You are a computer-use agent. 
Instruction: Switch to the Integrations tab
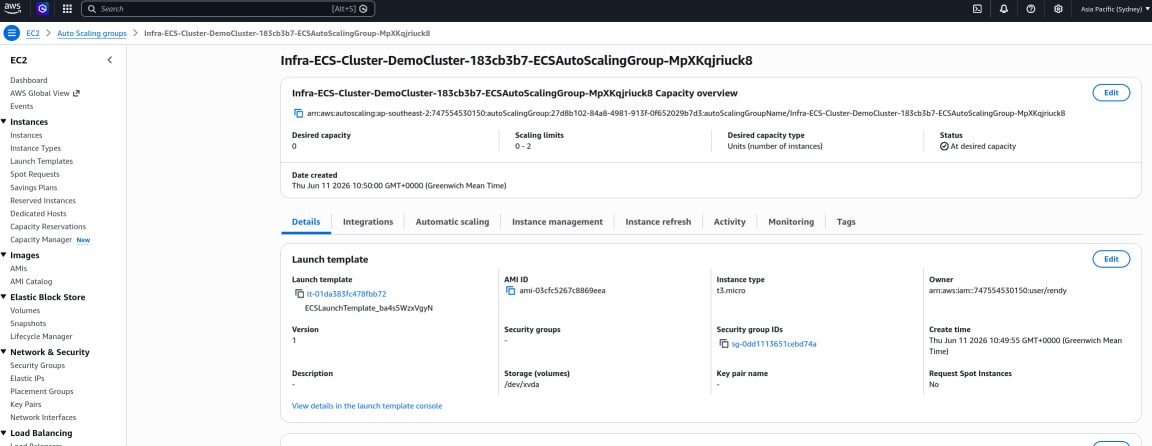click(x=368, y=222)
